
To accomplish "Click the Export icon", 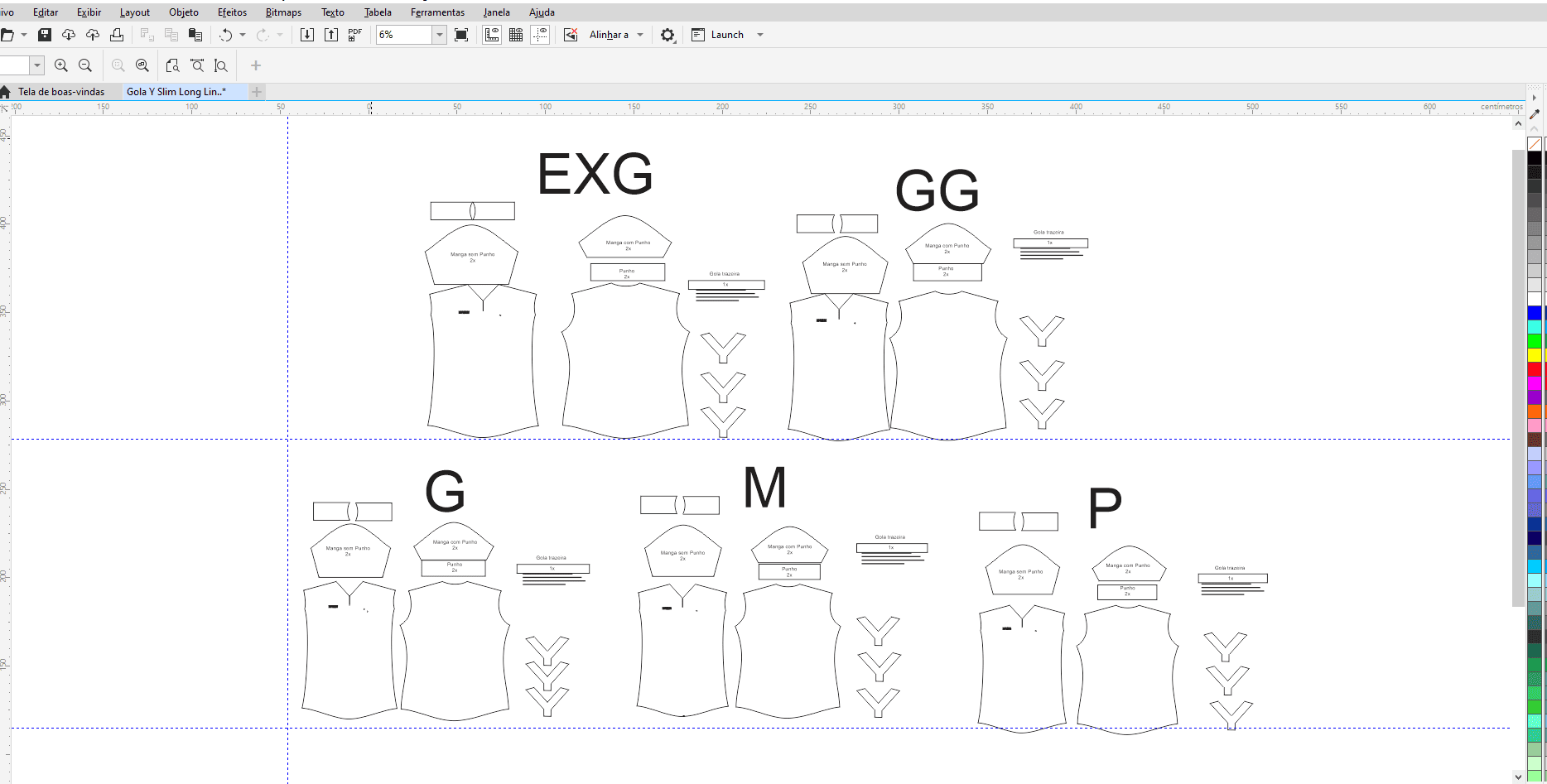I will click(331, 35).
